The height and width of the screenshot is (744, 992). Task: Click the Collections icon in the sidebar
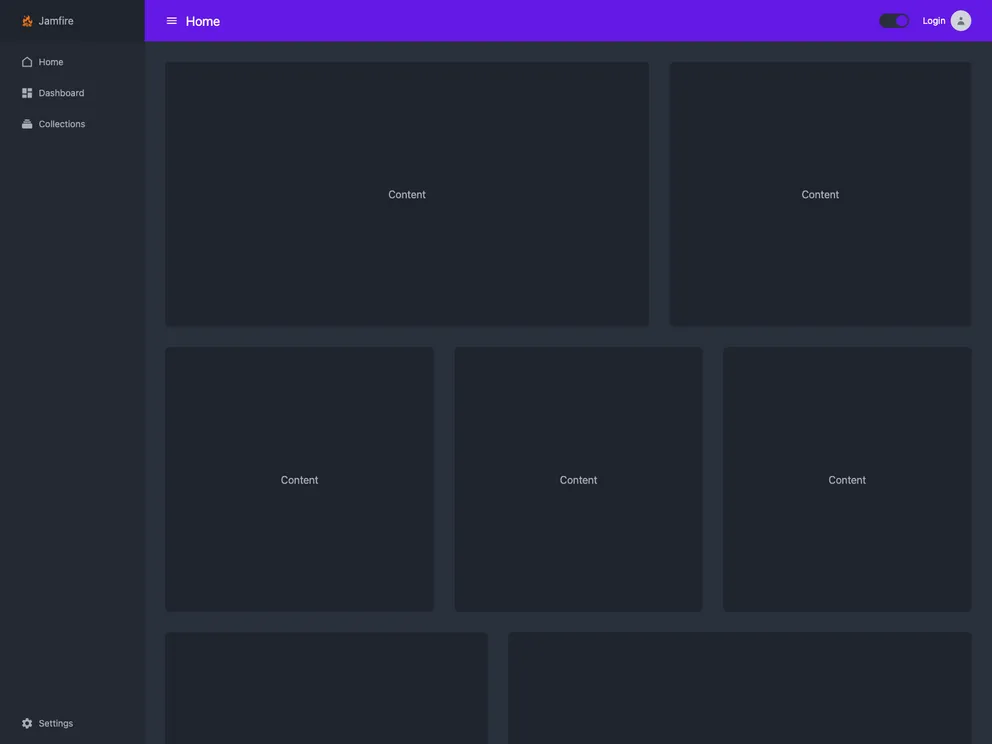[27, 124]
